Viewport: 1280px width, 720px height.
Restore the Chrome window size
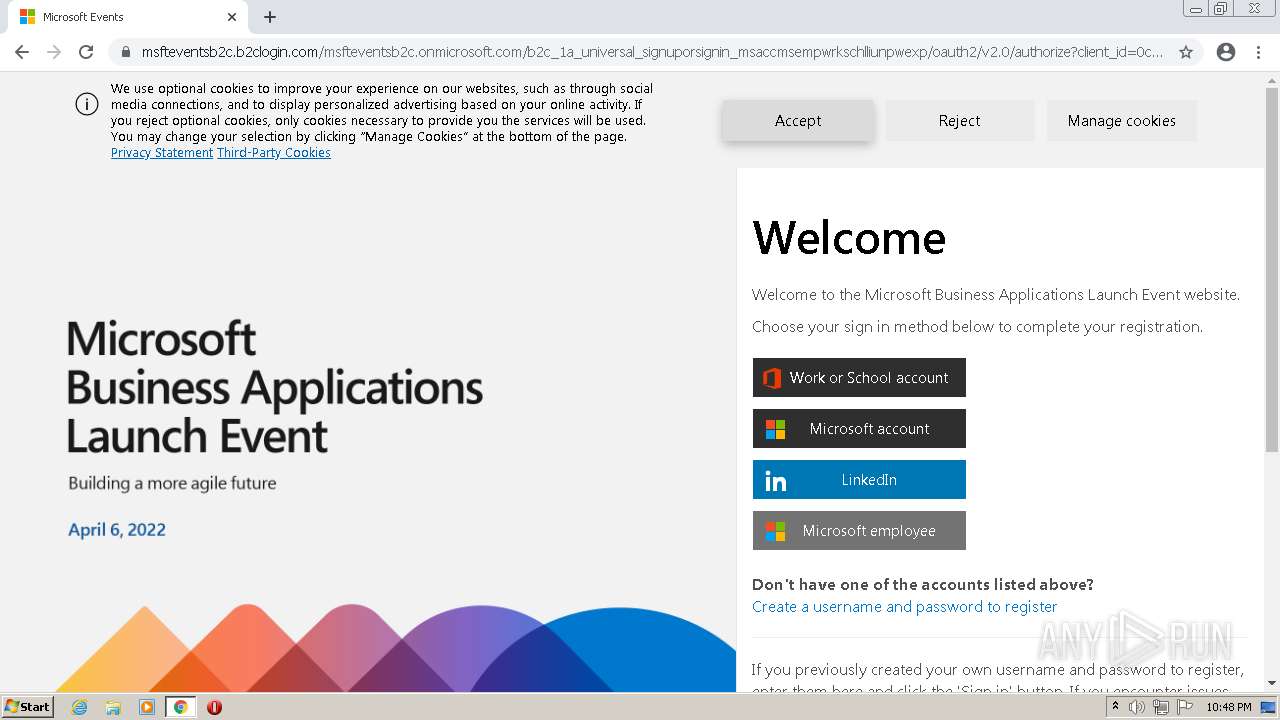coord(1221,9)
